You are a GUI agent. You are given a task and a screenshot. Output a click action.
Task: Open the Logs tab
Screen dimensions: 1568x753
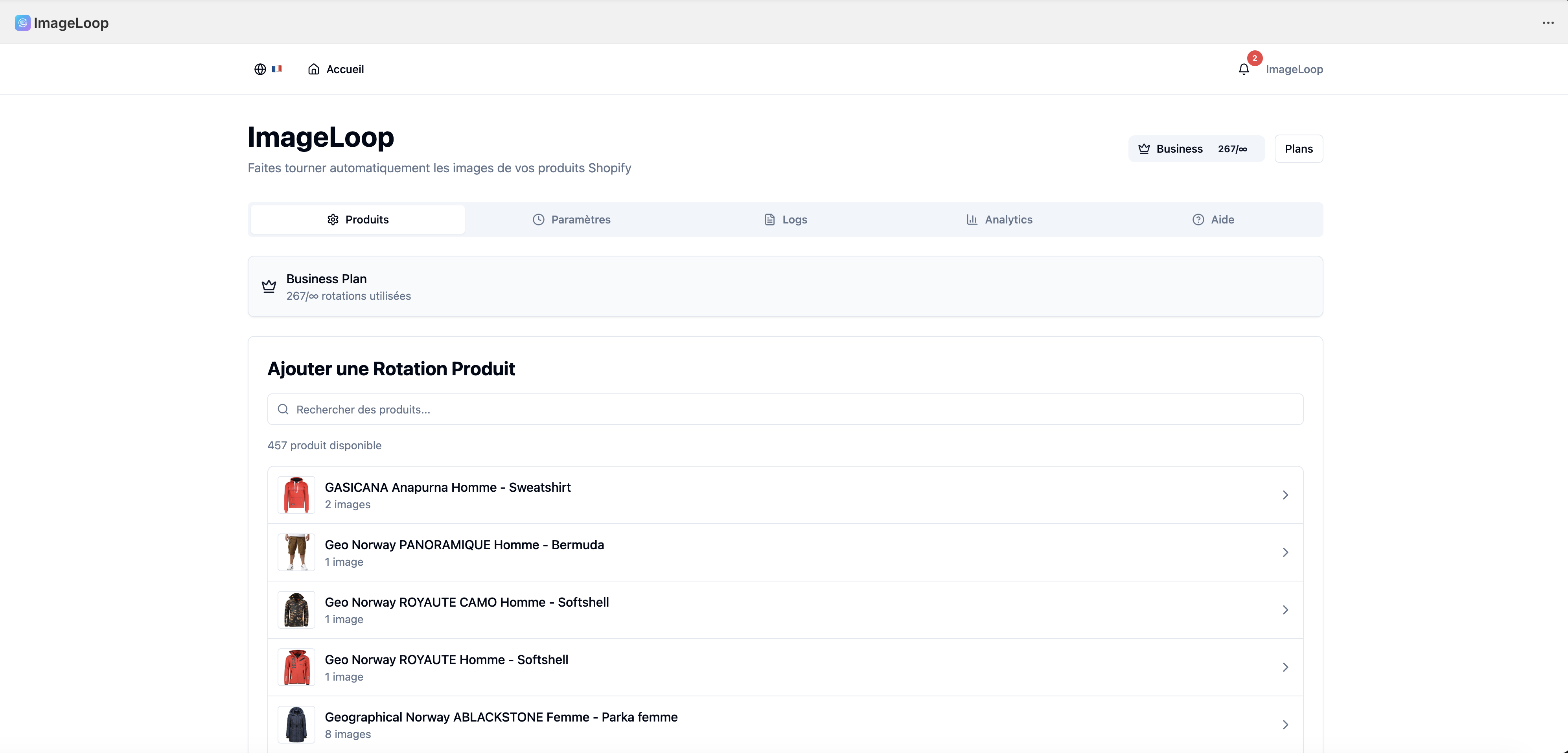[785, 219]
